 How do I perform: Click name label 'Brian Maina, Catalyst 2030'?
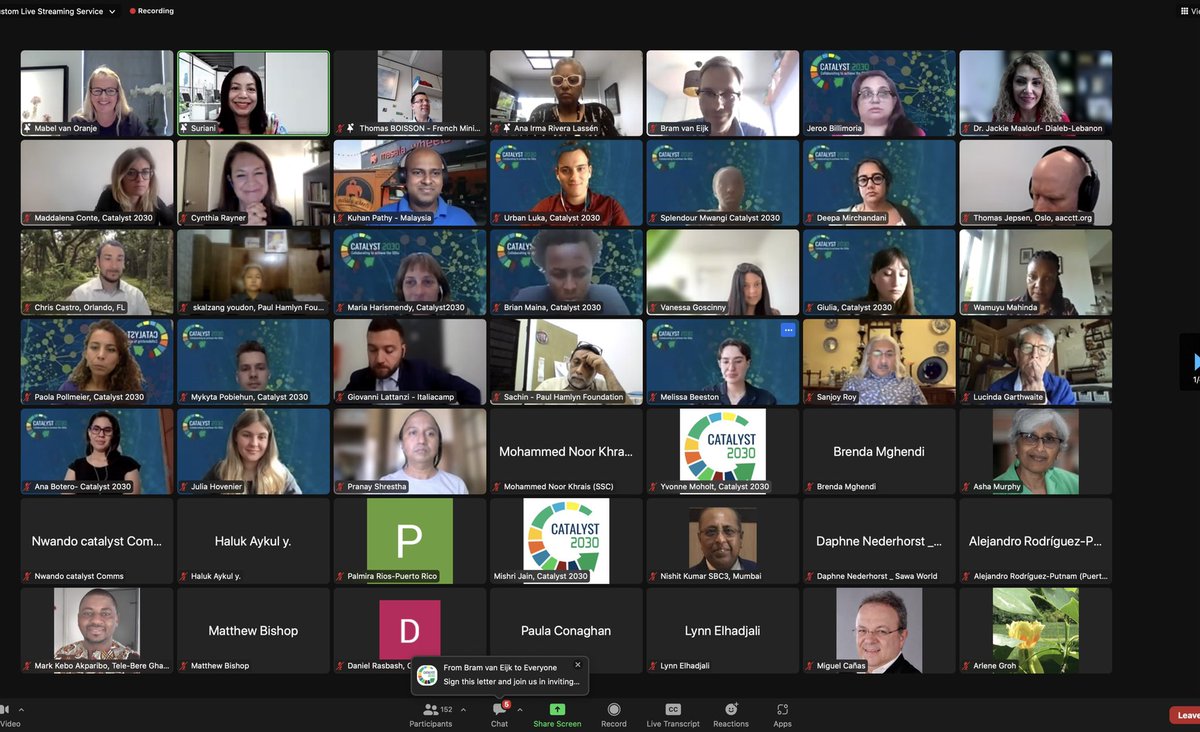tap(552, 307)
